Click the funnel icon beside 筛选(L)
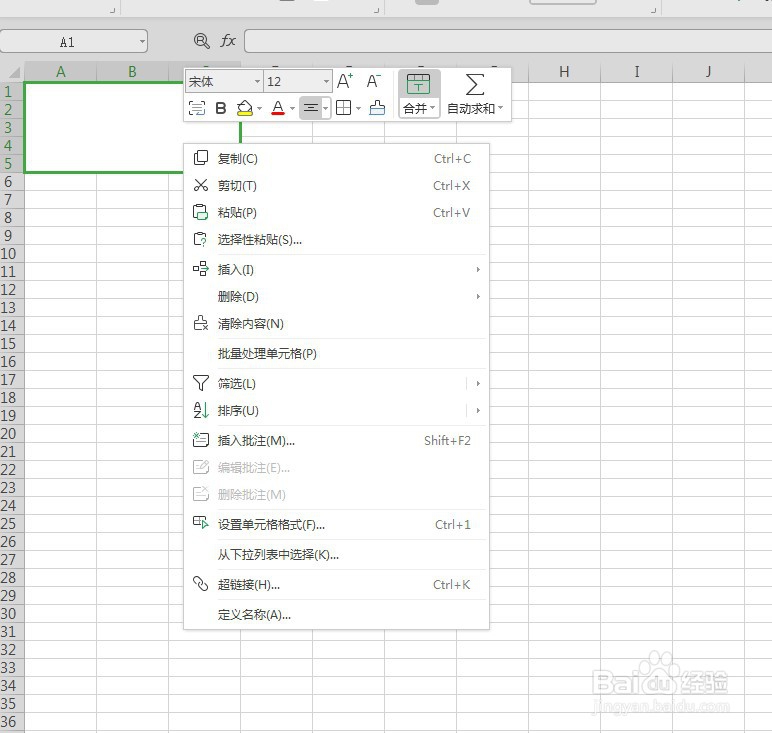 pos(201,382)
